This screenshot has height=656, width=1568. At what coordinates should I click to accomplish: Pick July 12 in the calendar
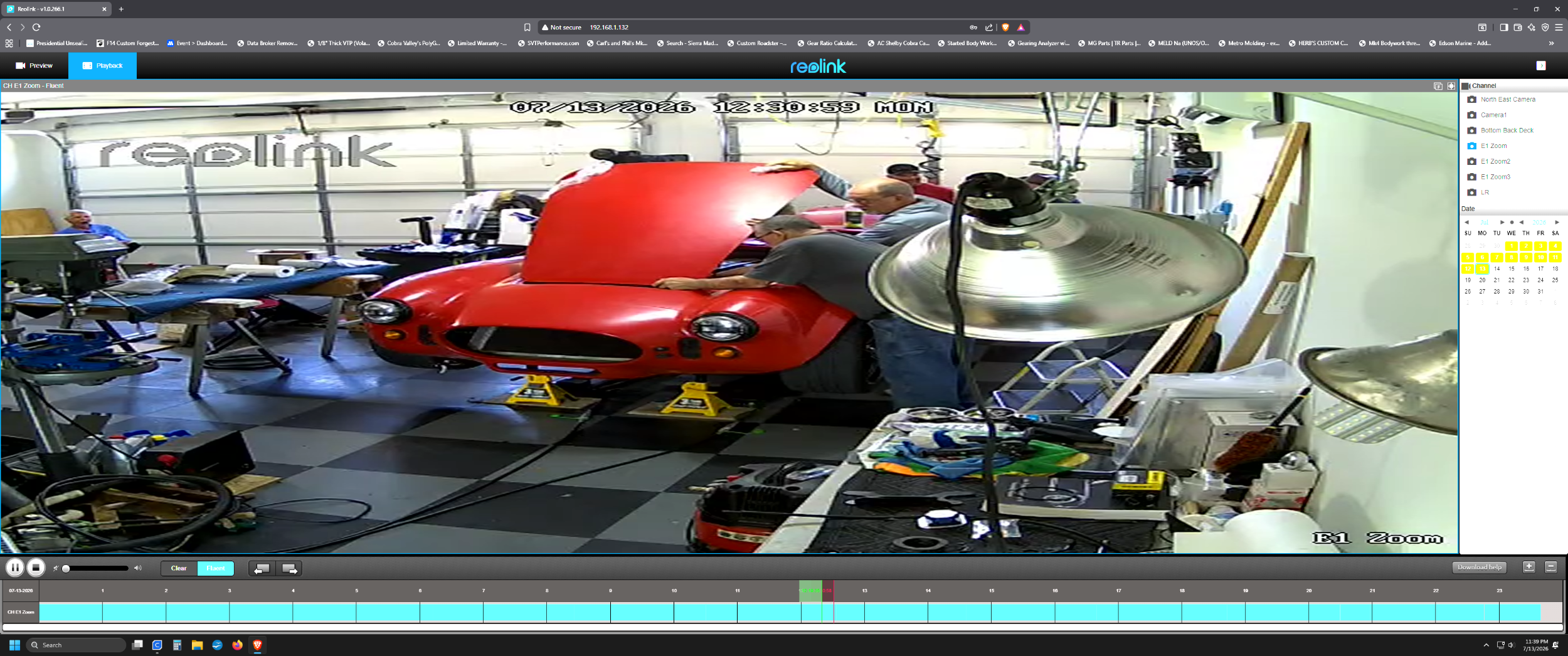pos(1468,268)
